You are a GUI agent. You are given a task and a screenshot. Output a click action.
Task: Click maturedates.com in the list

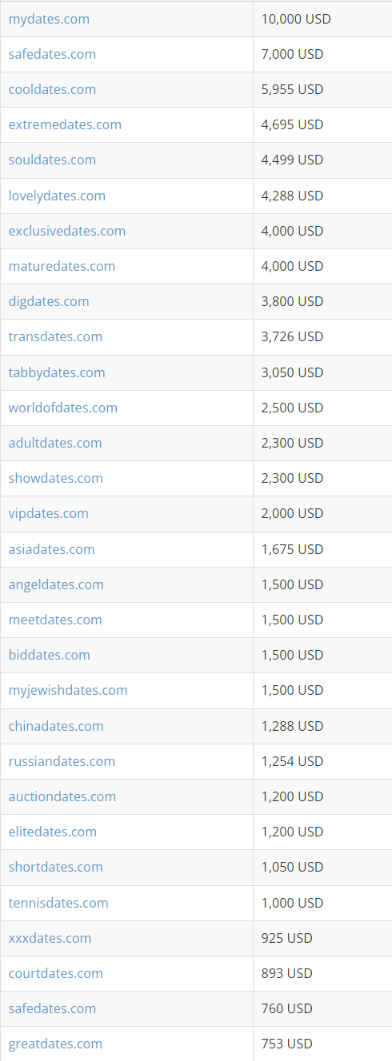point(62,266)
